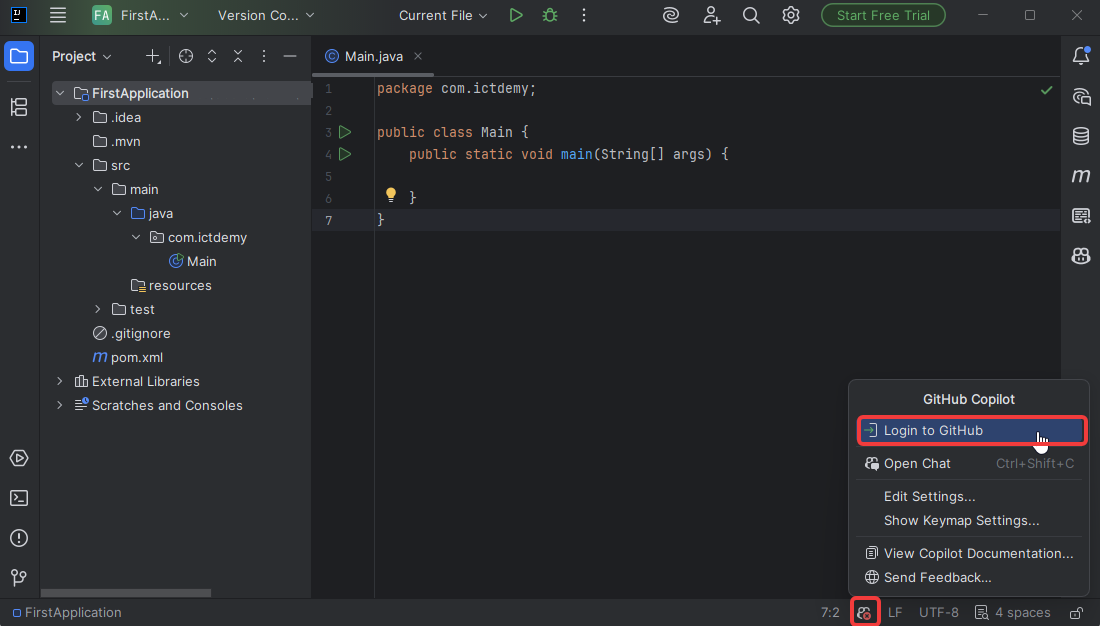This screenshot has height=626, width=1100.
Task: Show more tool windows ellipsis
Action: click(19, 147)
